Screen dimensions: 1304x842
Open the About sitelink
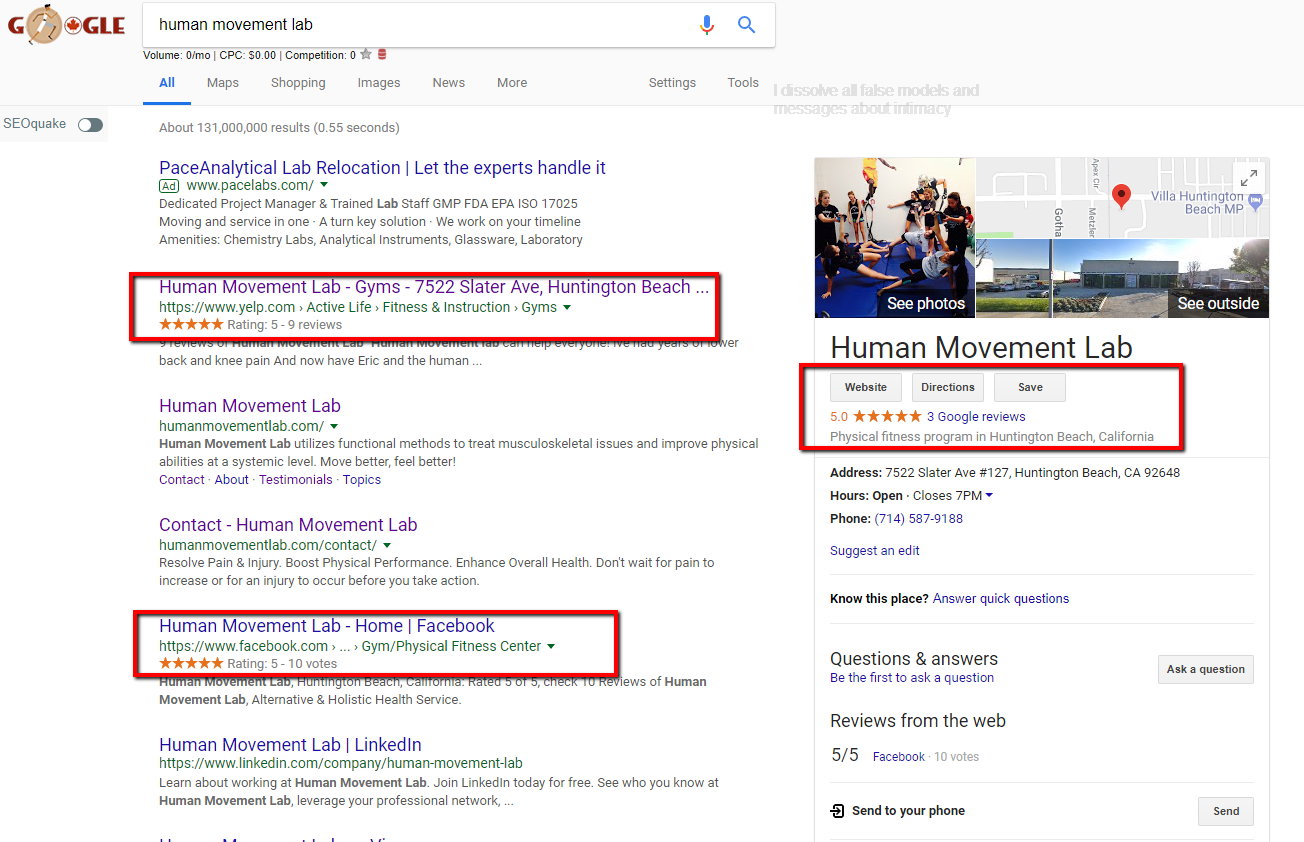[232, 480]
